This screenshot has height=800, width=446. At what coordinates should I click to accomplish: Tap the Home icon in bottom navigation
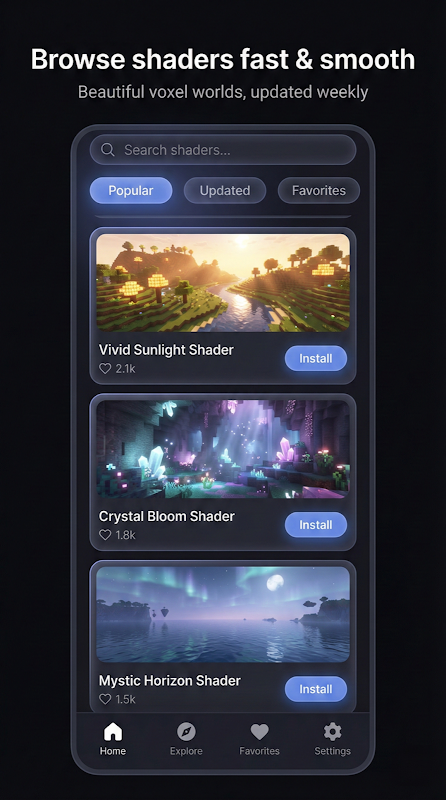(x=113, y=732)
